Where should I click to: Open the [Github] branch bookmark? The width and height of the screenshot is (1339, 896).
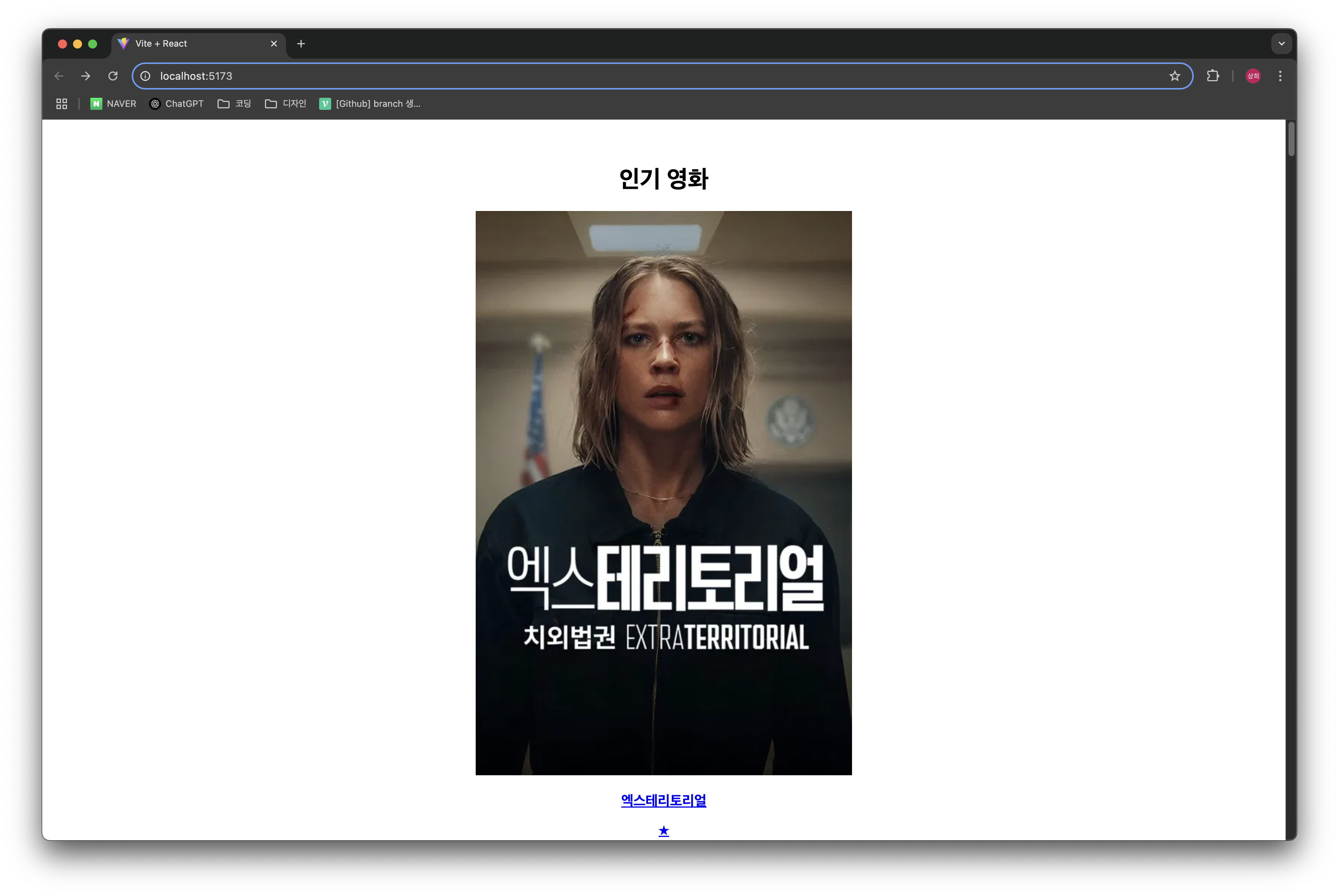coord(370,103)
